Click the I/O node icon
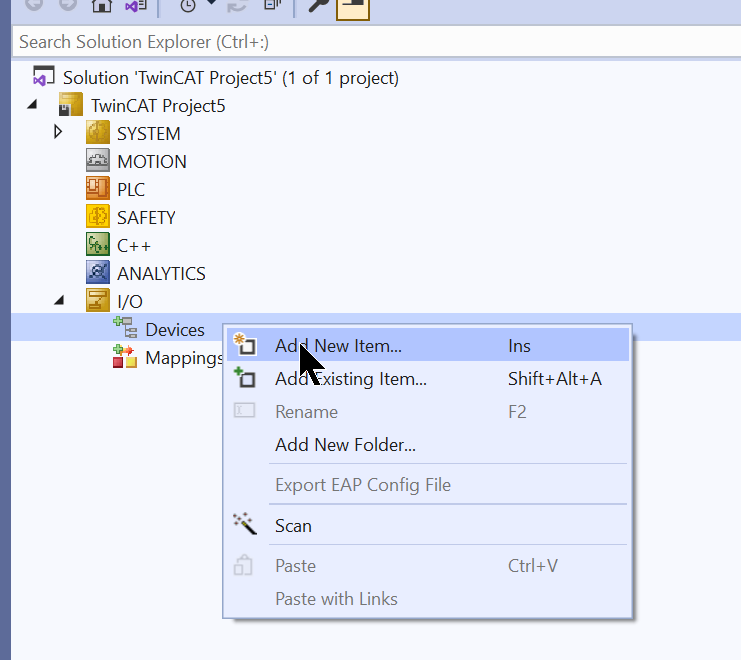 click(98, 300)
